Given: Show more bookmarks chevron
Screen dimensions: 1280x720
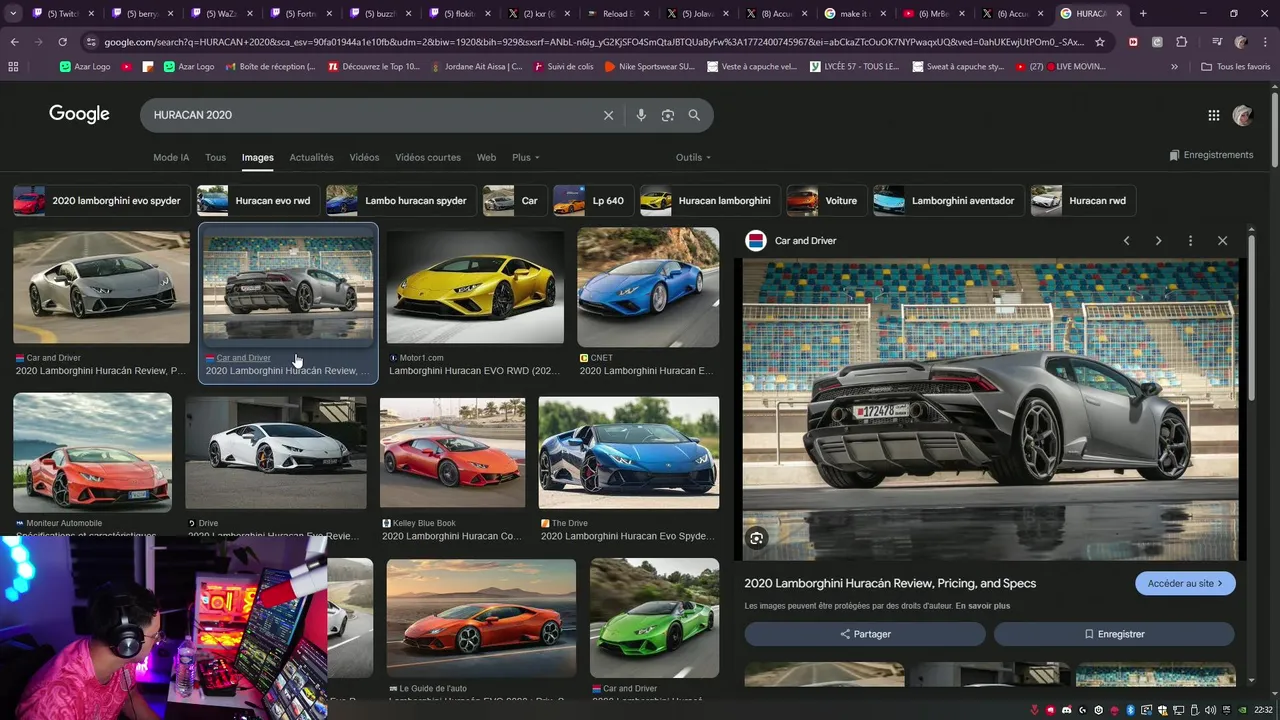Looking at the screenshot, I should pyautogui.click(x=1175, y=66).
